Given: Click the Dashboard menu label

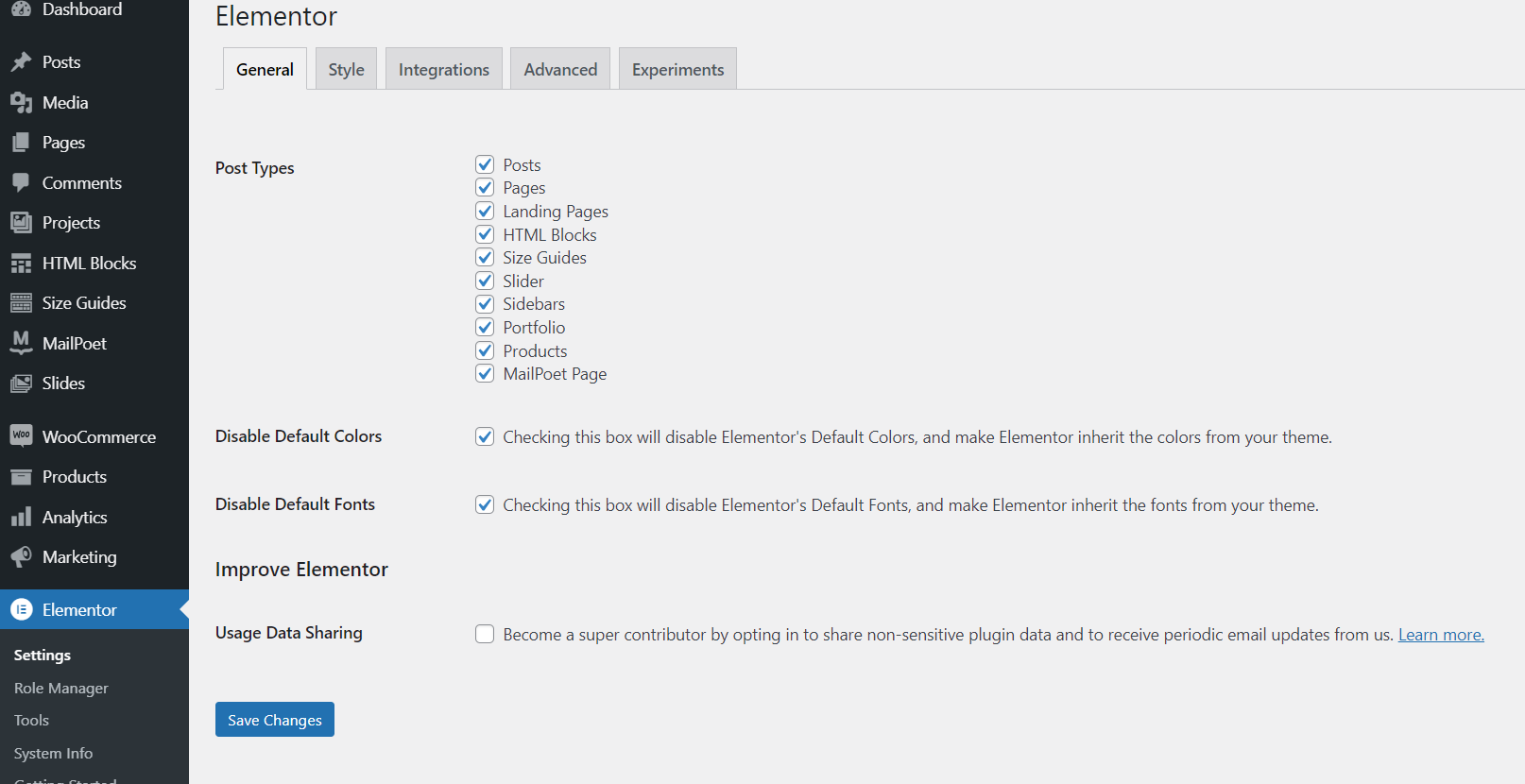Looking at the screenshot, I should point(82,9).
